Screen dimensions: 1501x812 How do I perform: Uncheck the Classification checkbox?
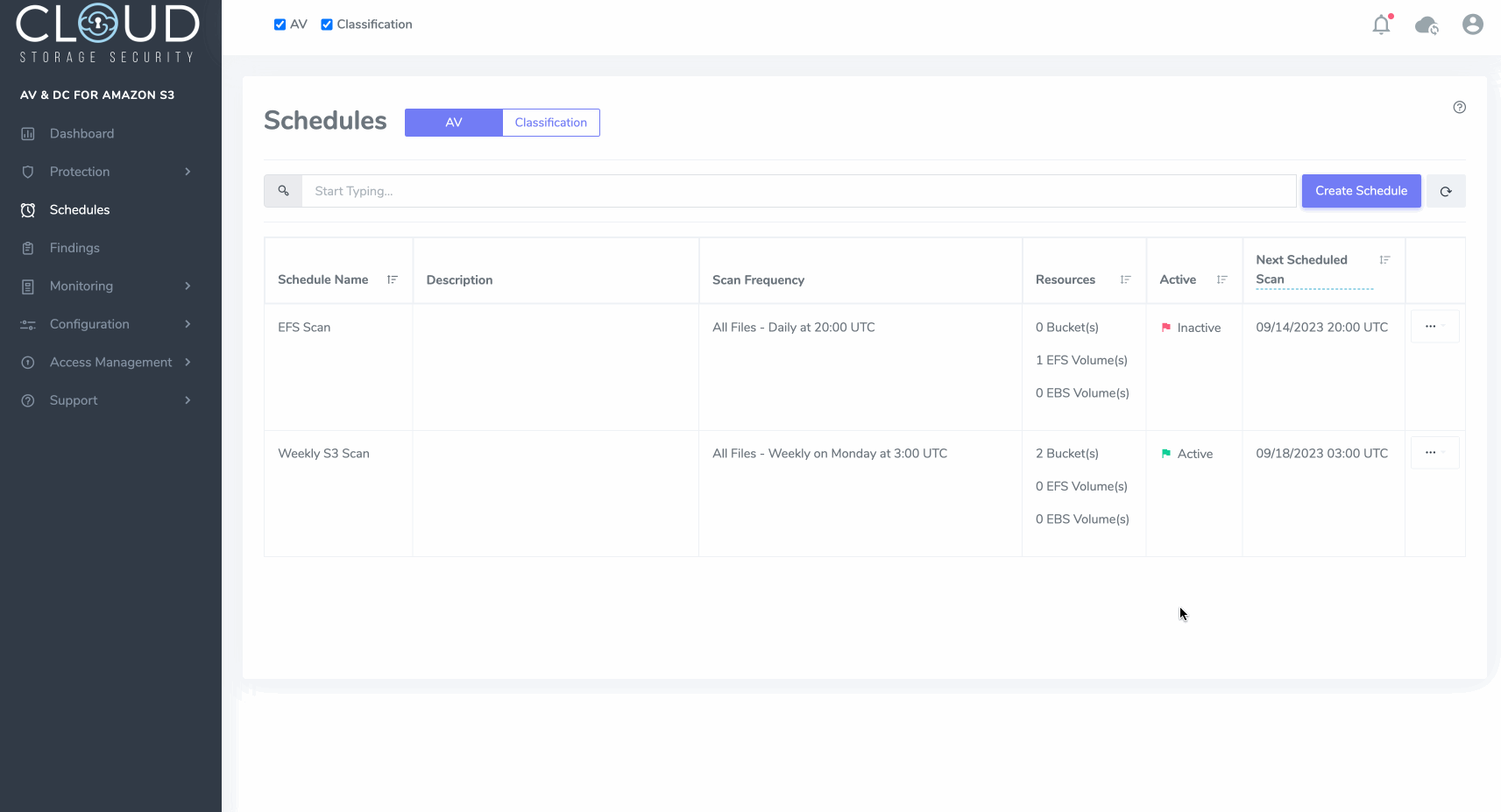pyautogui.click(x=327, y=25)
